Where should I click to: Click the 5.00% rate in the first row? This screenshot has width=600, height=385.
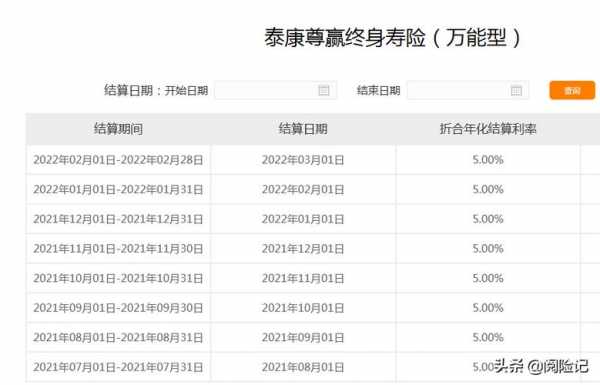pyautogui.click(x=488, y=160)
